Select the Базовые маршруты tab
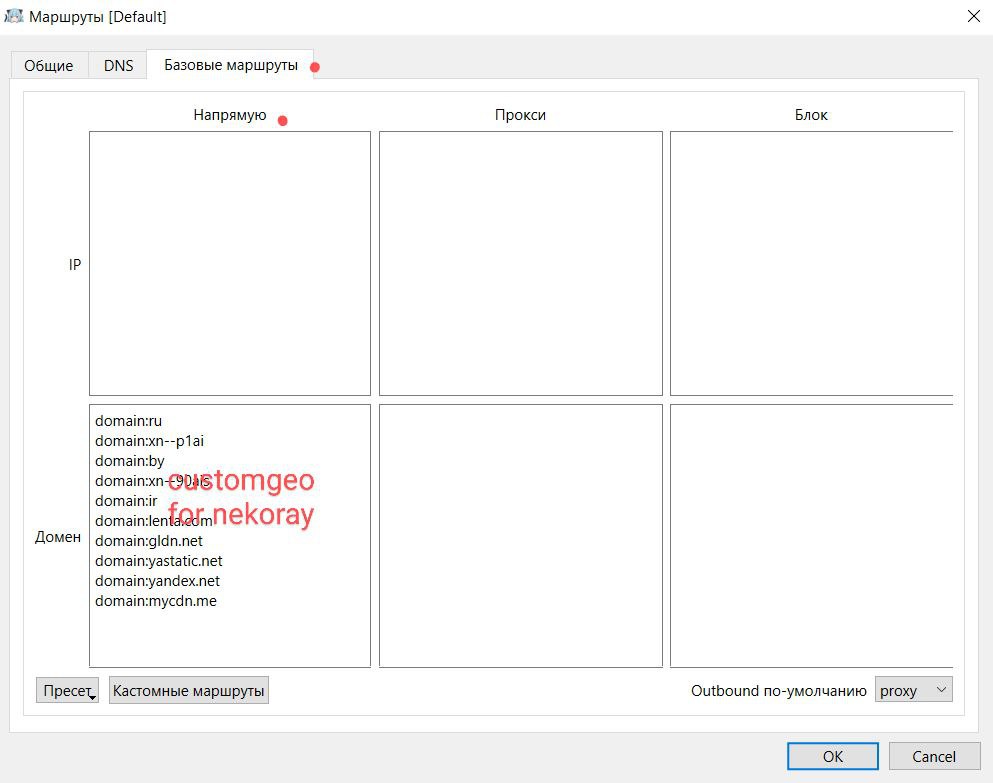The height and width of the screenshot is (783, 993). click(x=230, y=65)
